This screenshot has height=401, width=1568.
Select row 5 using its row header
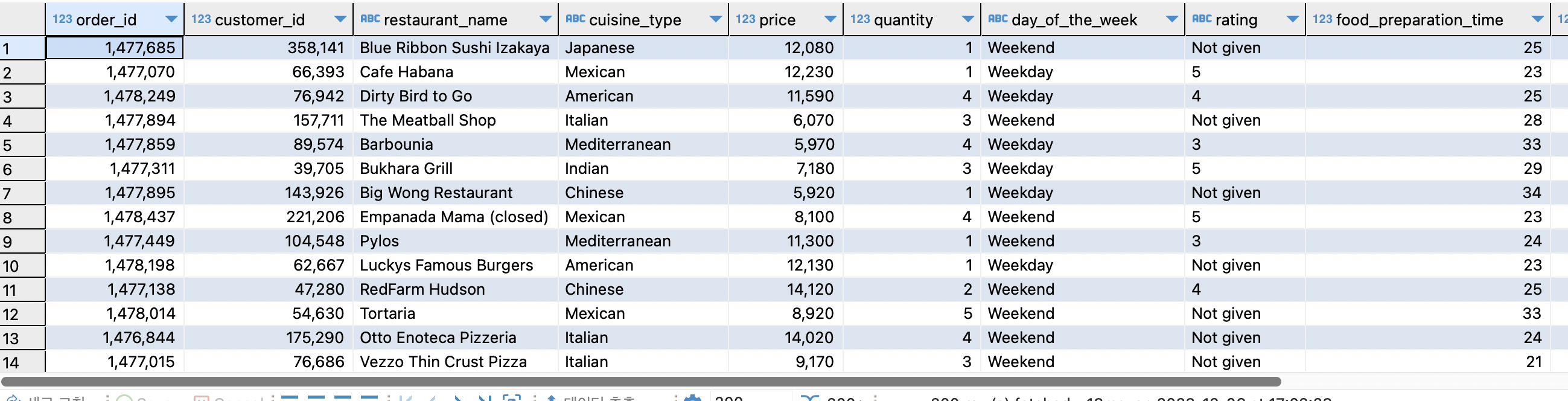[22, 145]
